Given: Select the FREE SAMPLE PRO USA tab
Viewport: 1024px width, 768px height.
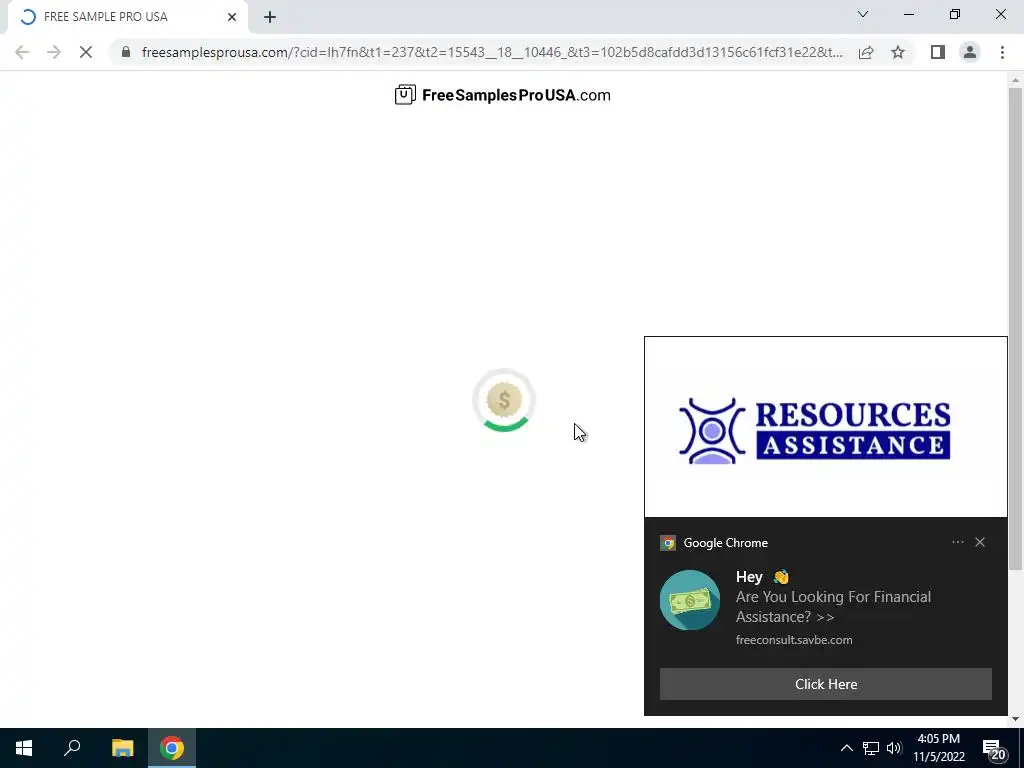Looking at the screenshot, I should [127, 17].
